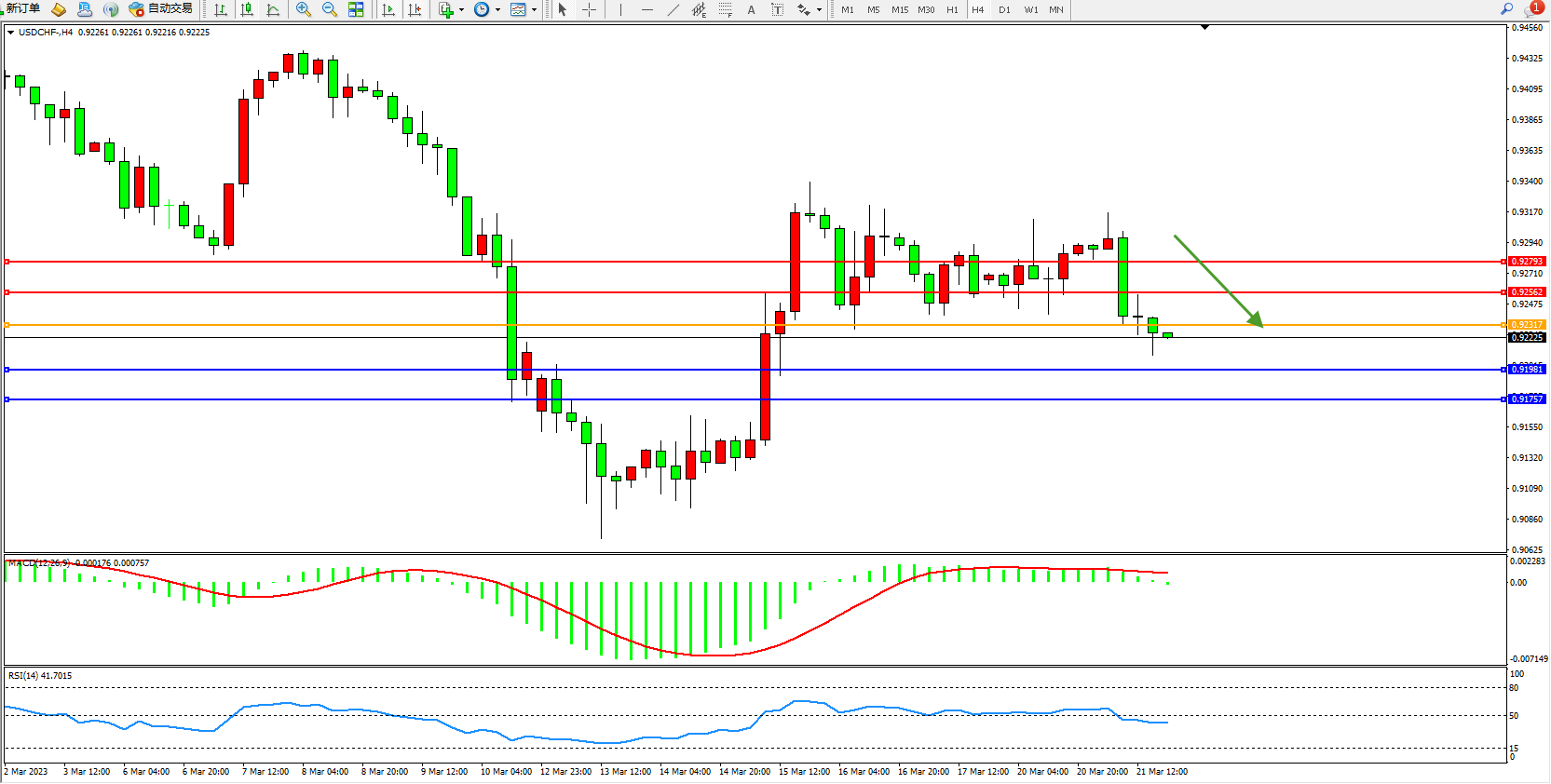Draw a vertical line on the chart
The height and width of the screenshot is (784, 1551).
(620, 9)
